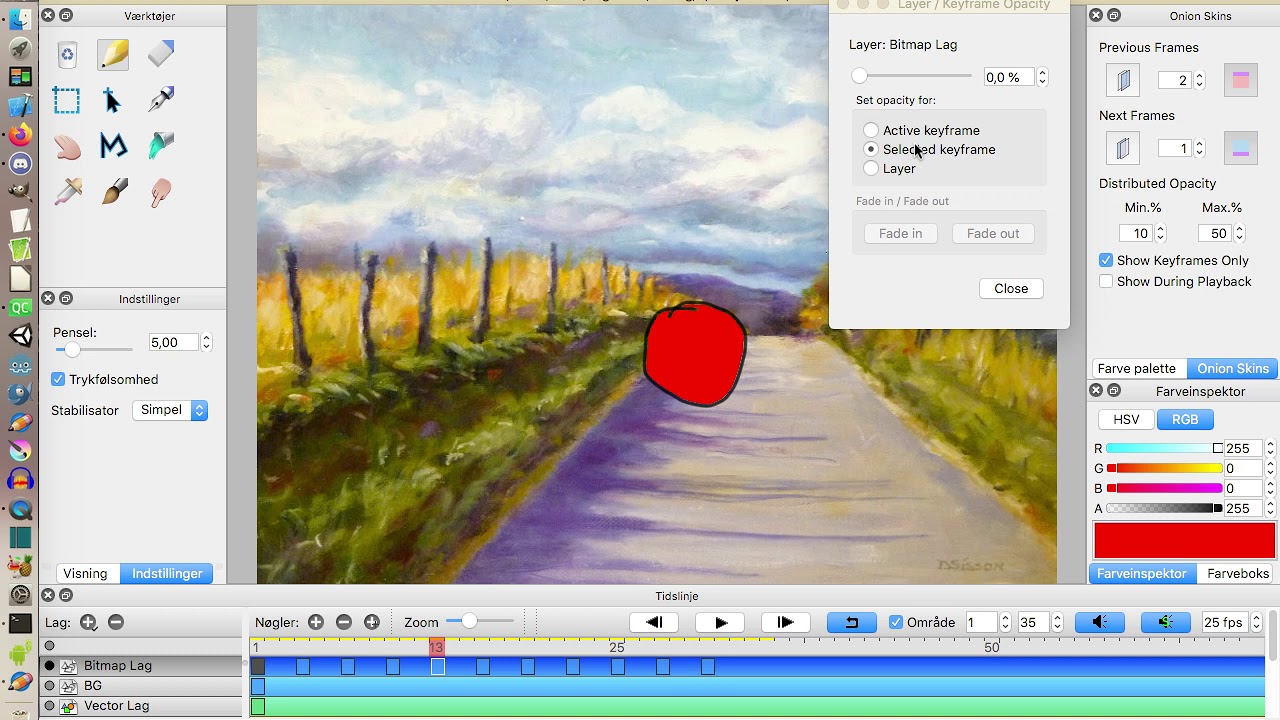
Task: Step the opacity percentage spinner
Action: point(1042,77)
